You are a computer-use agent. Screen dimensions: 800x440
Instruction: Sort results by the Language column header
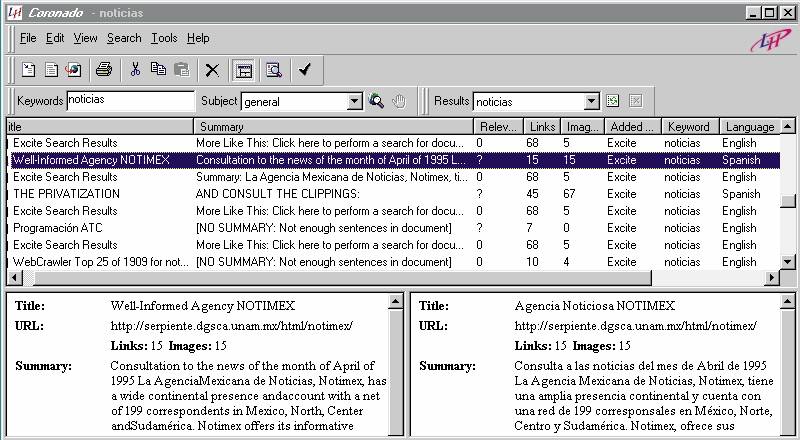click(x=749, y=127)
